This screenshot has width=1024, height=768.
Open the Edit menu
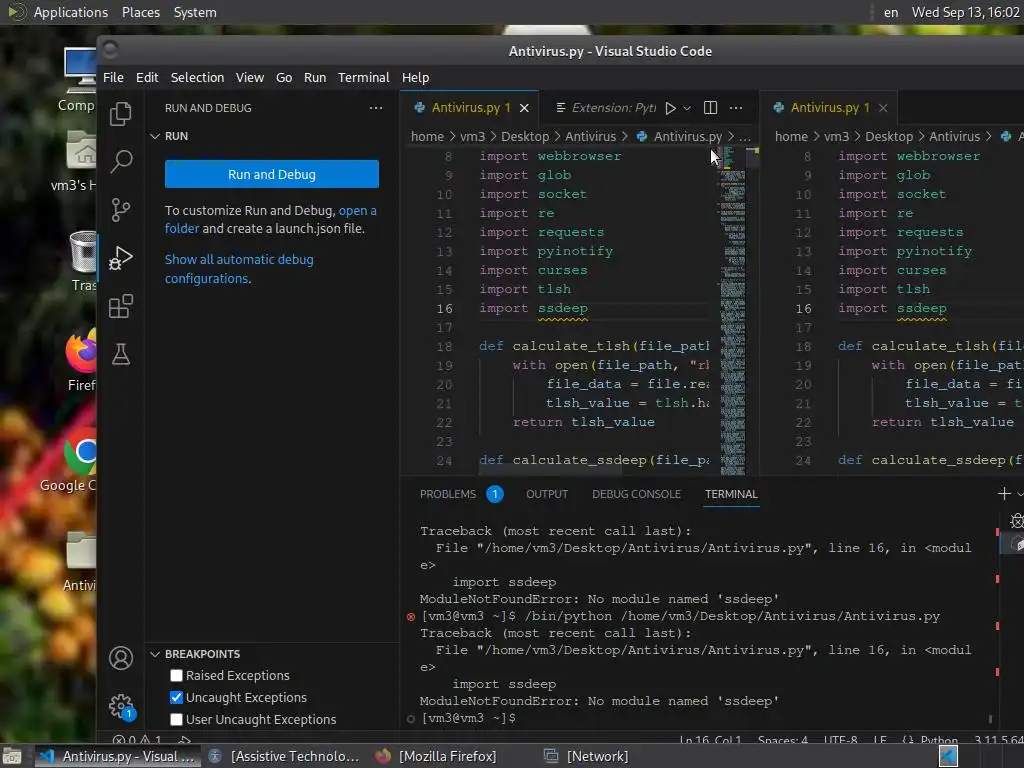pos(147,77)
